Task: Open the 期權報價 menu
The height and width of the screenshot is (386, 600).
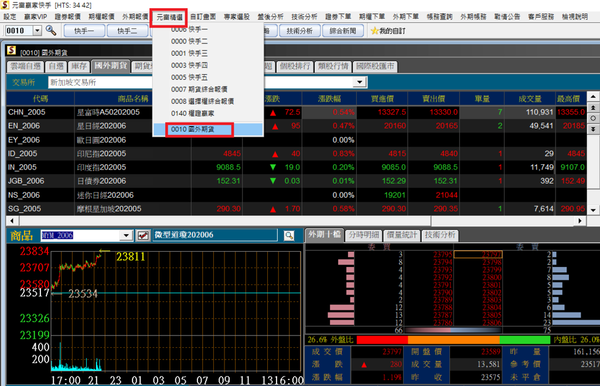Action: (101, 17)
